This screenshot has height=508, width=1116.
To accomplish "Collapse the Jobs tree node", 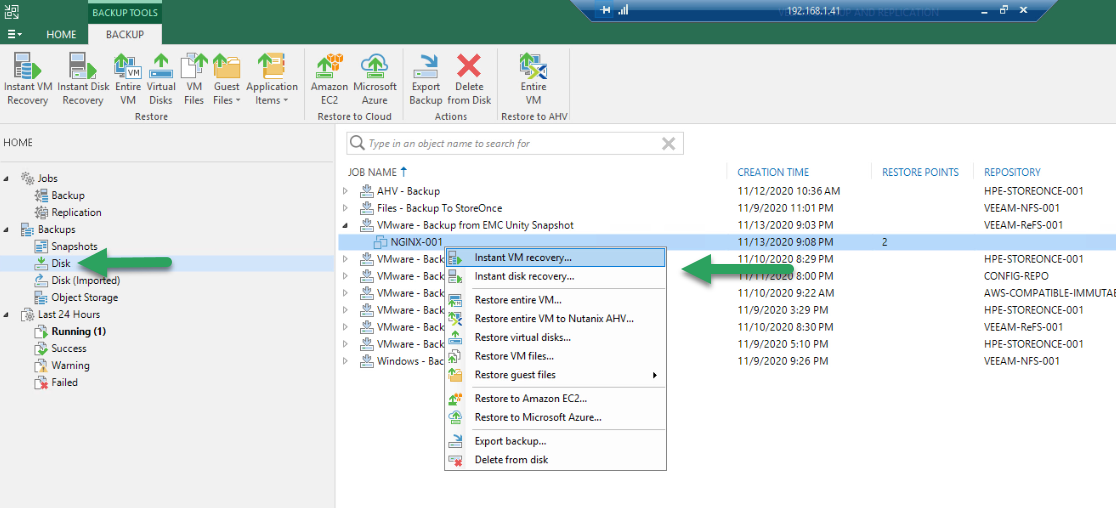I will (7, 179).
